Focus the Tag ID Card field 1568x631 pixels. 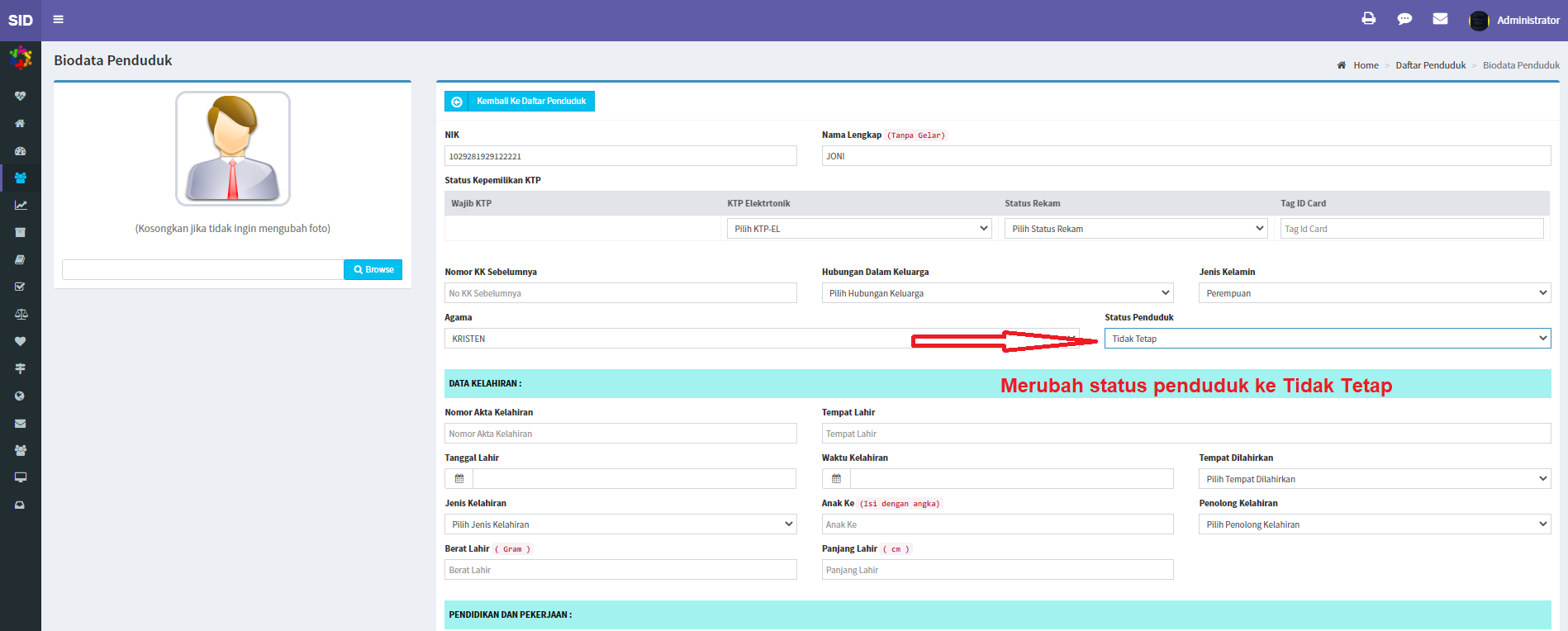(1412, 229)
